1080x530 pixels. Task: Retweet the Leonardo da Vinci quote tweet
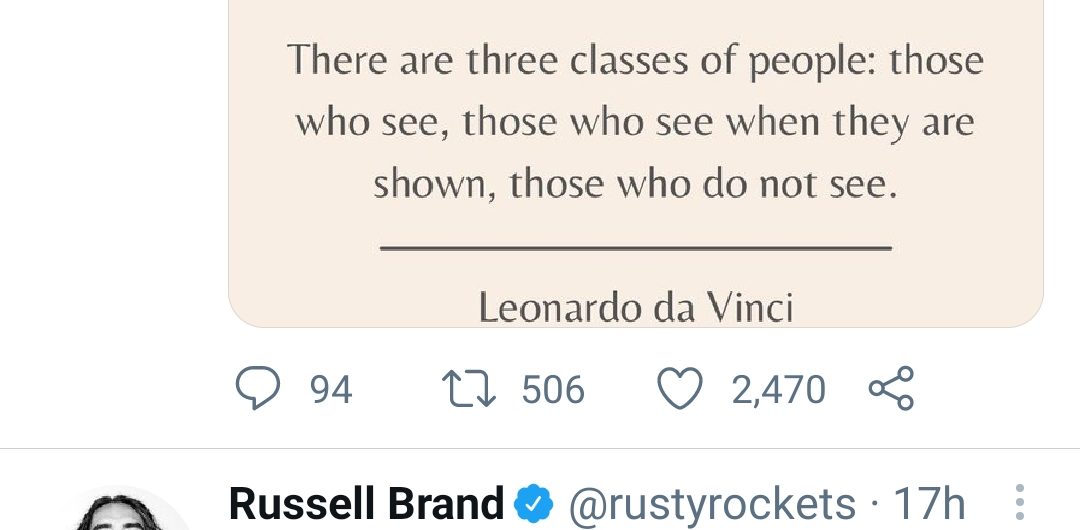point(469,389)
